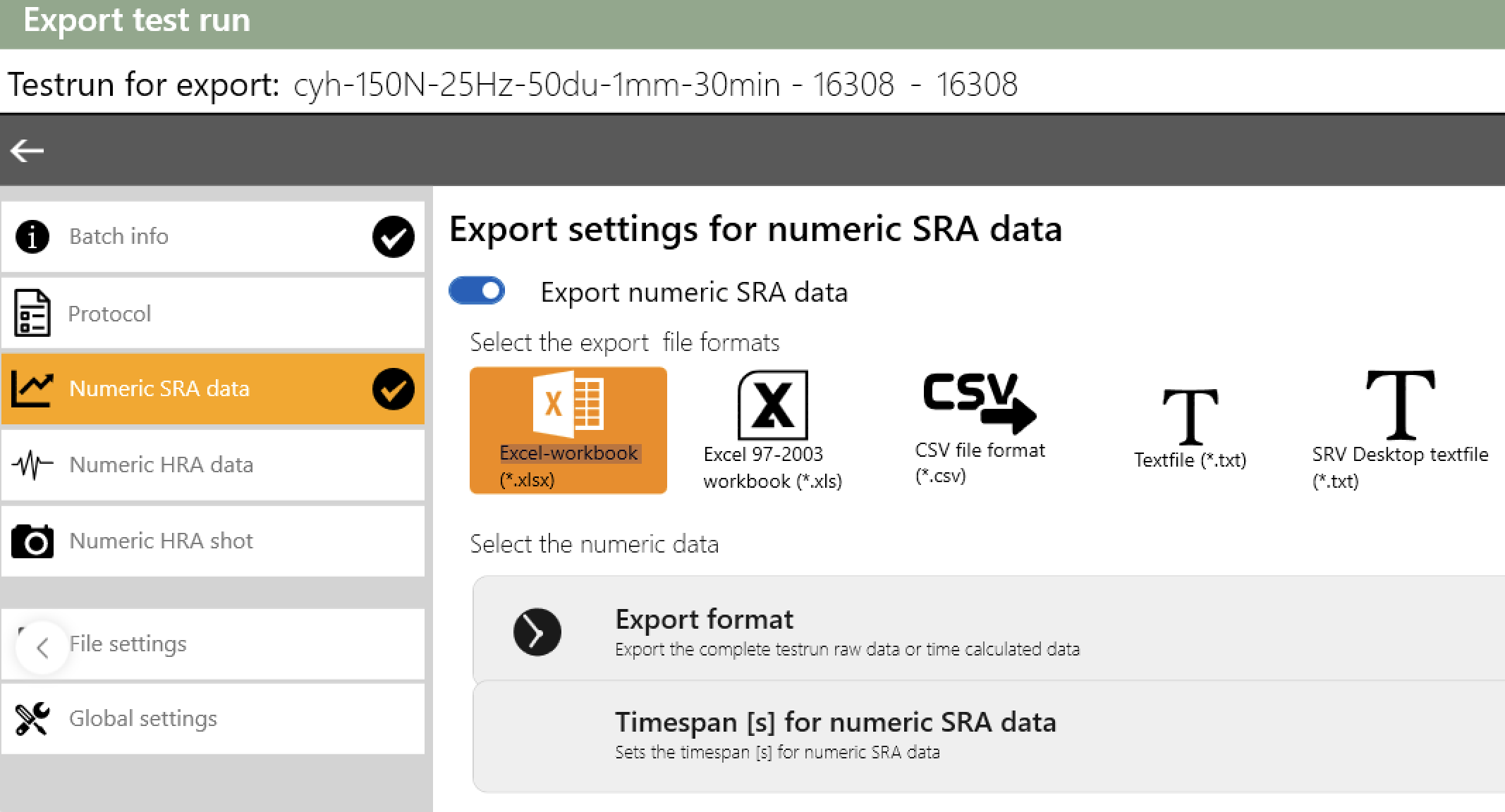Open File settings
Image resolution: width=1505 pixels, height=812 pixels.
pos(213,644)
